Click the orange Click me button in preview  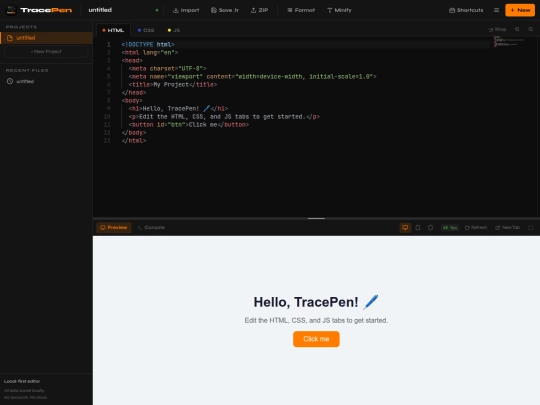316,339
